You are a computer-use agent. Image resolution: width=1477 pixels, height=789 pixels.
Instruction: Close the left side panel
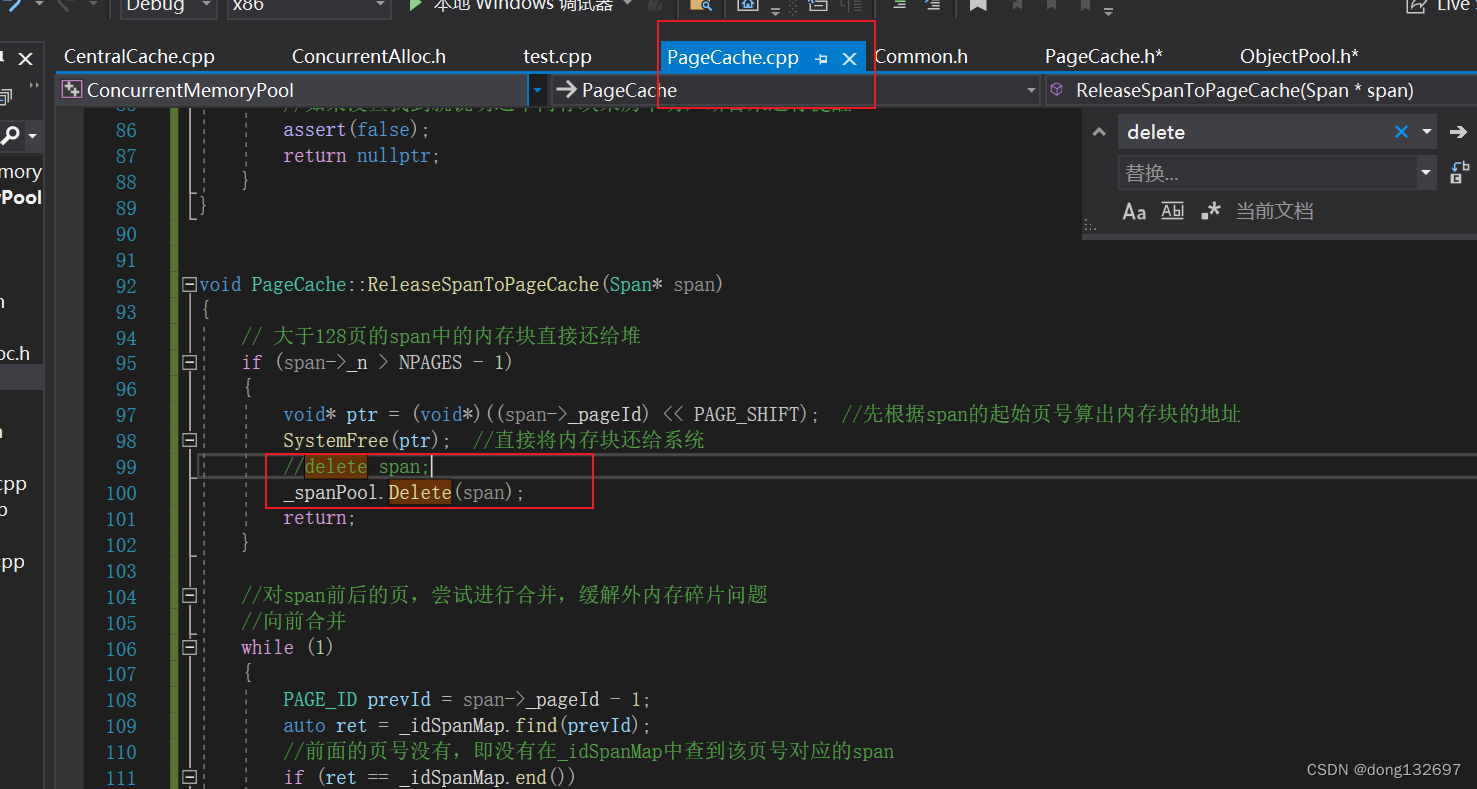(26, 59)
